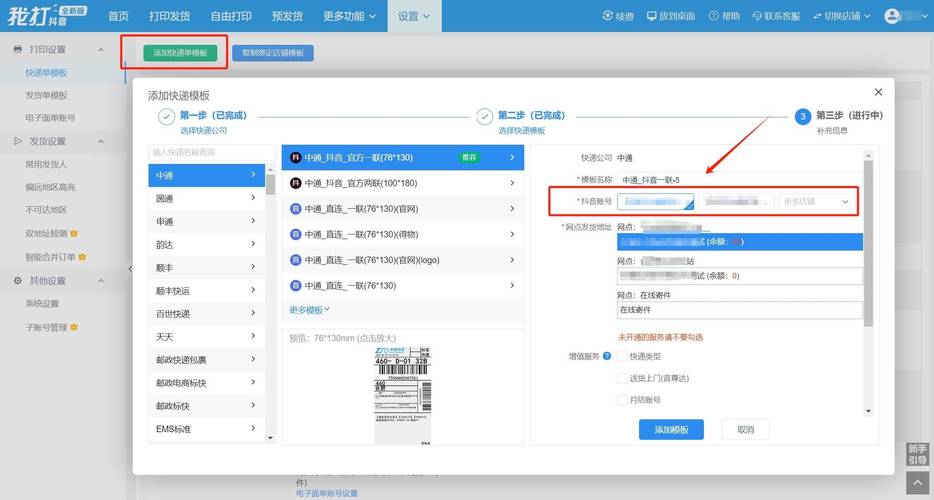This screenshot has height=500, width=934.
Task: Click the 第二步 completed checkmark circle
Action: 484,116
